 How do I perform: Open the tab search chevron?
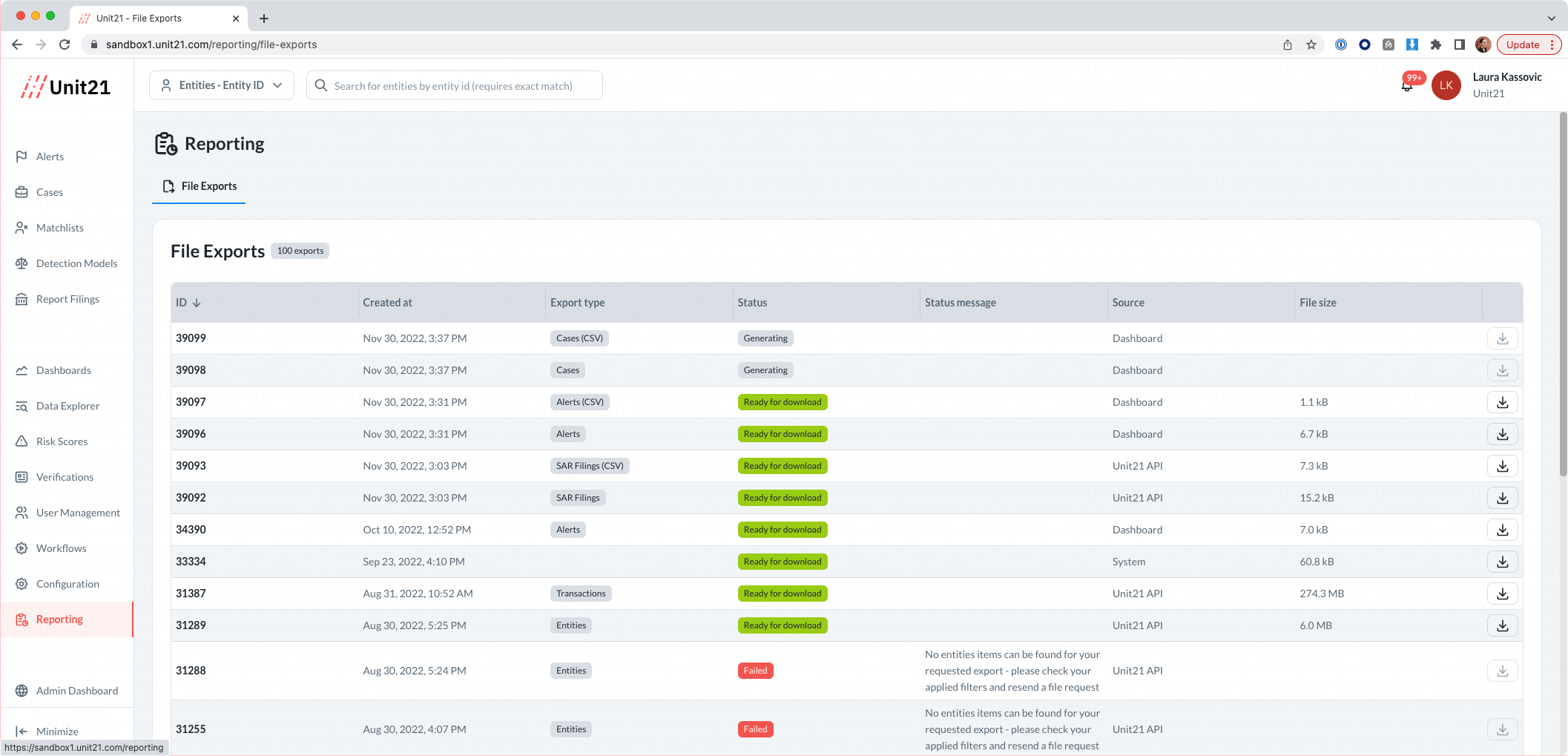click(x=1551, y=18)
